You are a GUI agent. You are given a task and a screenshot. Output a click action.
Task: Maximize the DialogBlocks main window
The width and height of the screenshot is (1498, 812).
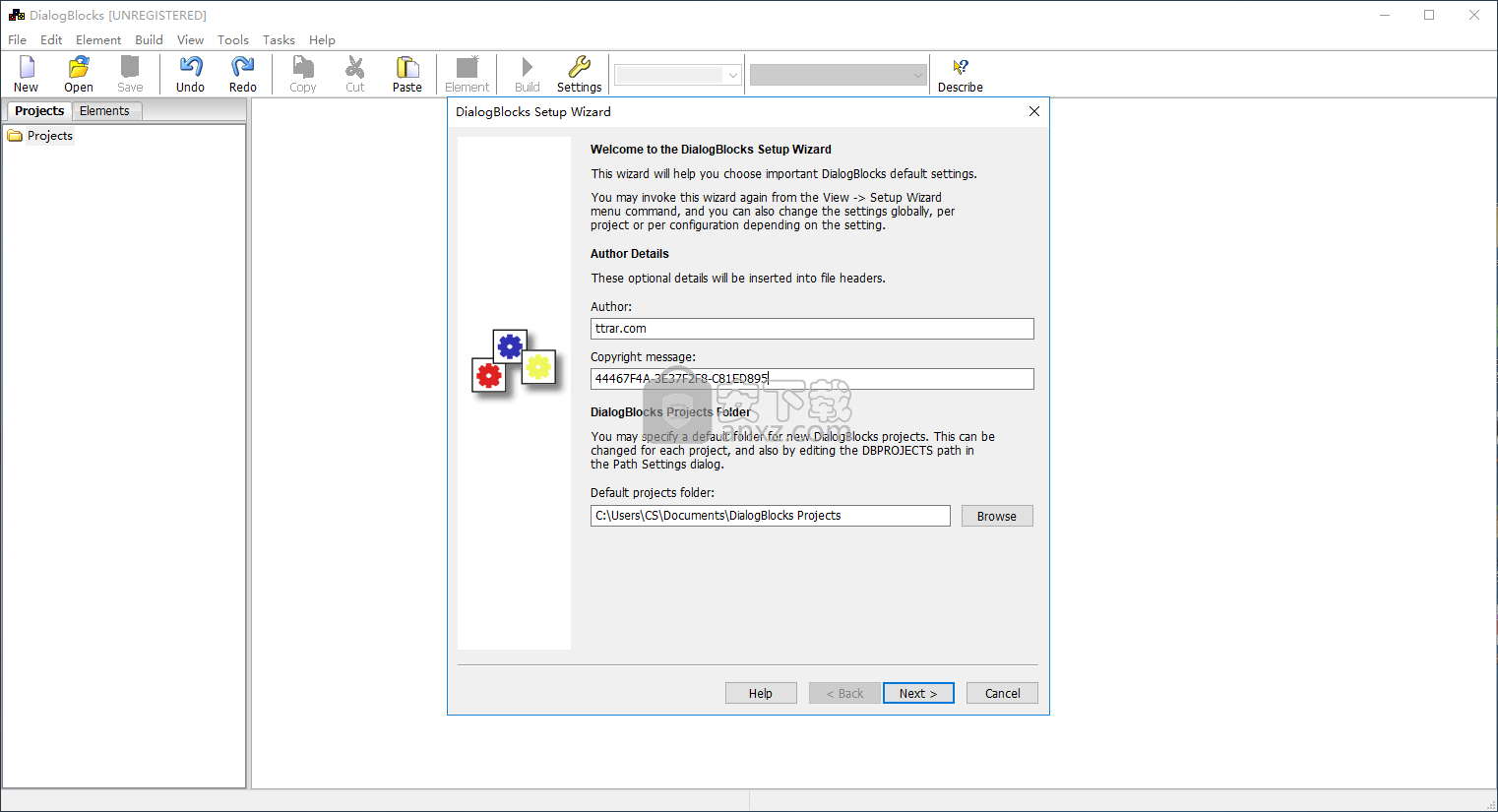[1429, 15]
